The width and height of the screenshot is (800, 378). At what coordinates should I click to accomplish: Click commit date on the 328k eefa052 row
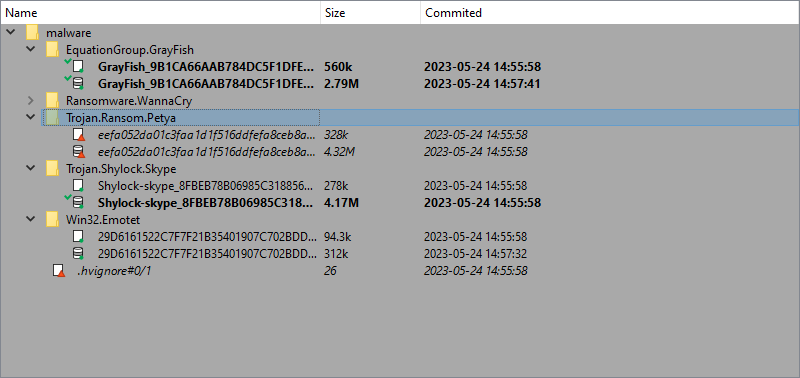(476, 135)
